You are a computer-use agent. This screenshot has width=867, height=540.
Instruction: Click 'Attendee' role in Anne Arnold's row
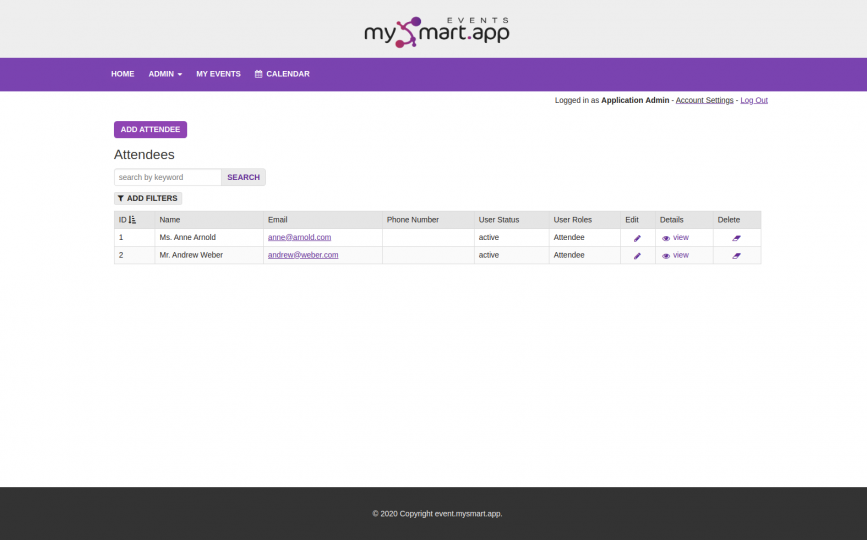569,237
